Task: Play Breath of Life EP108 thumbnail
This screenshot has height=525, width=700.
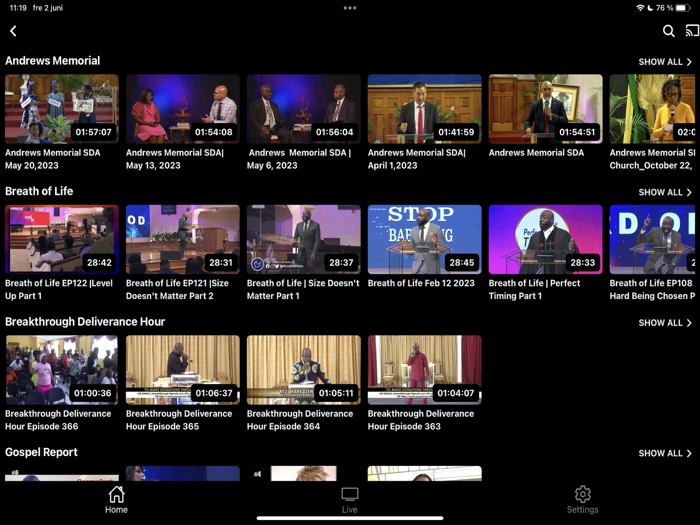Action: tap(654, 239)
